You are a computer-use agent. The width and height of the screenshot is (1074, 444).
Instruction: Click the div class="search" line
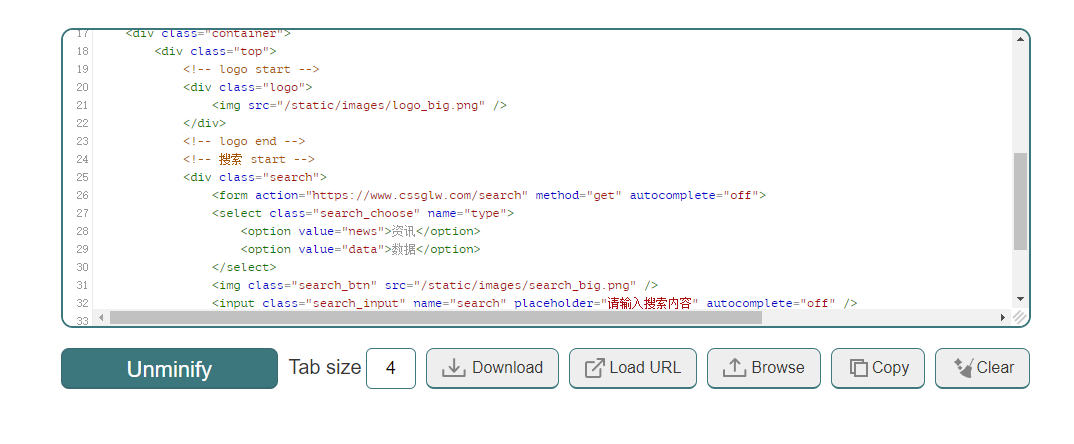255,177
